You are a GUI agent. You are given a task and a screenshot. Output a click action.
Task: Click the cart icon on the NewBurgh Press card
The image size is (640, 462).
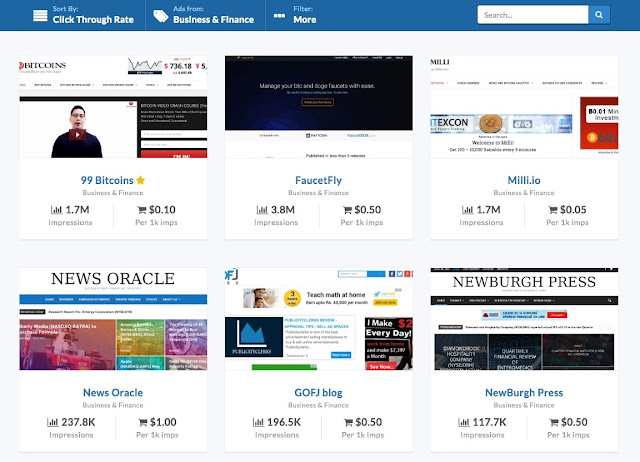coord(554,422)
